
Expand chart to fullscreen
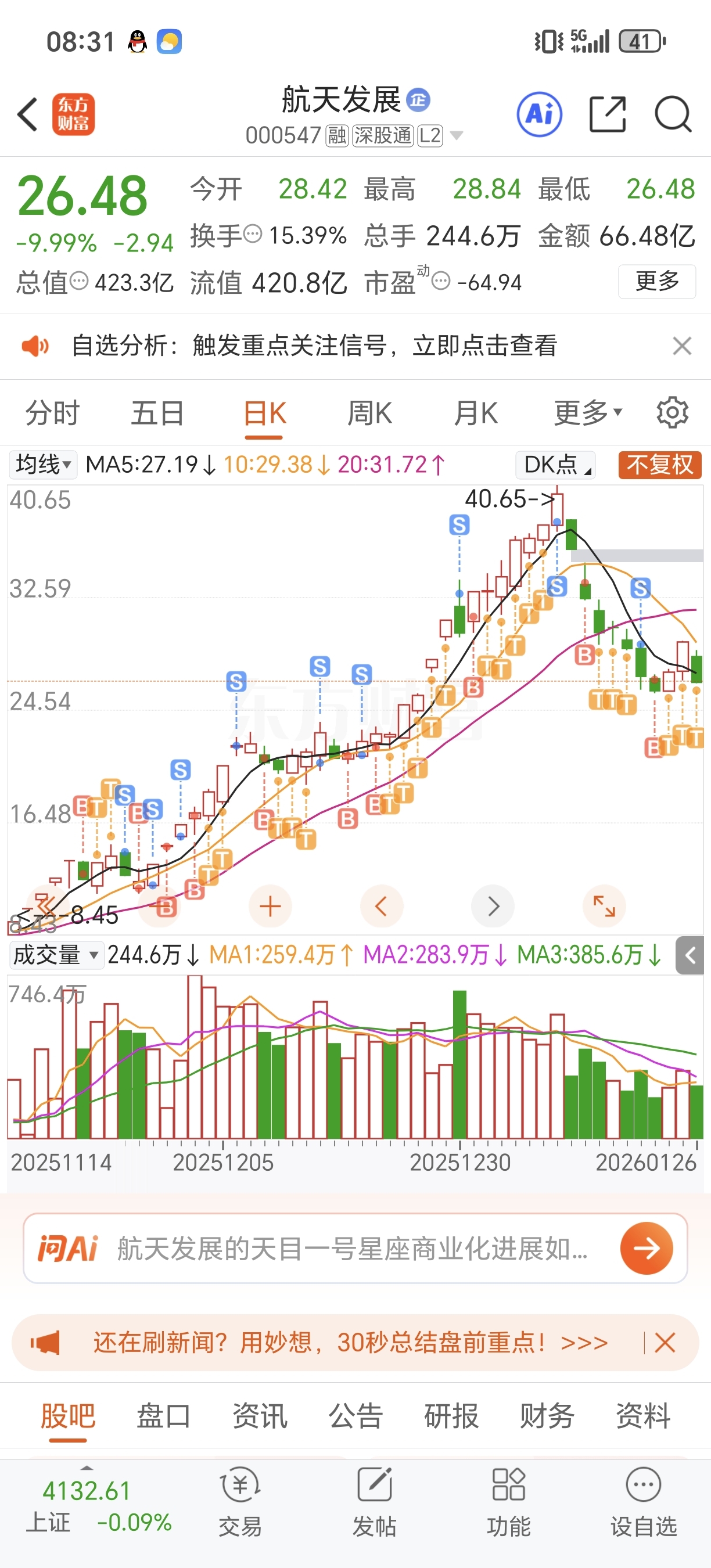click(604, 907)
